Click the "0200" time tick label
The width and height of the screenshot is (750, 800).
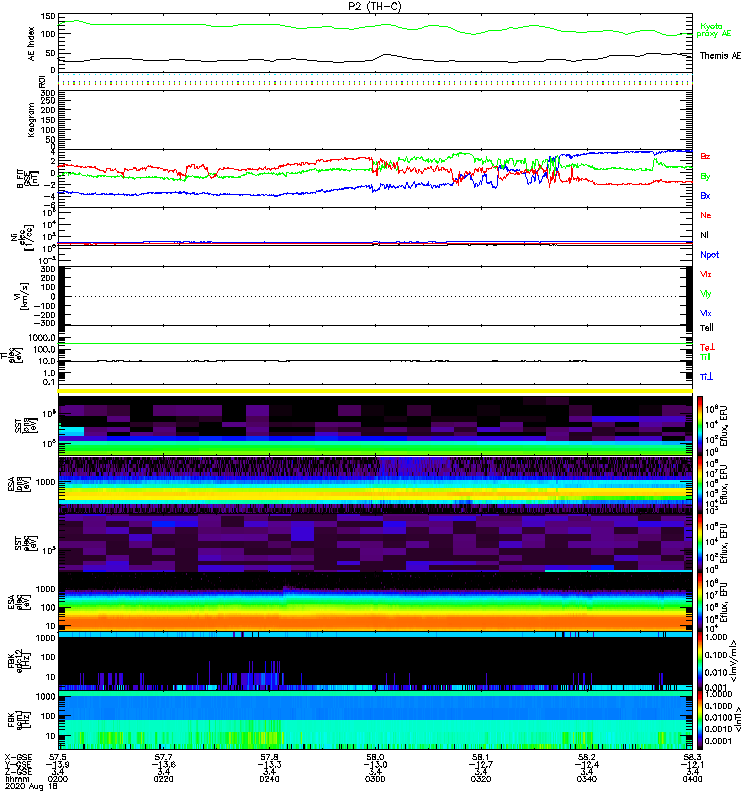(58, 779)
